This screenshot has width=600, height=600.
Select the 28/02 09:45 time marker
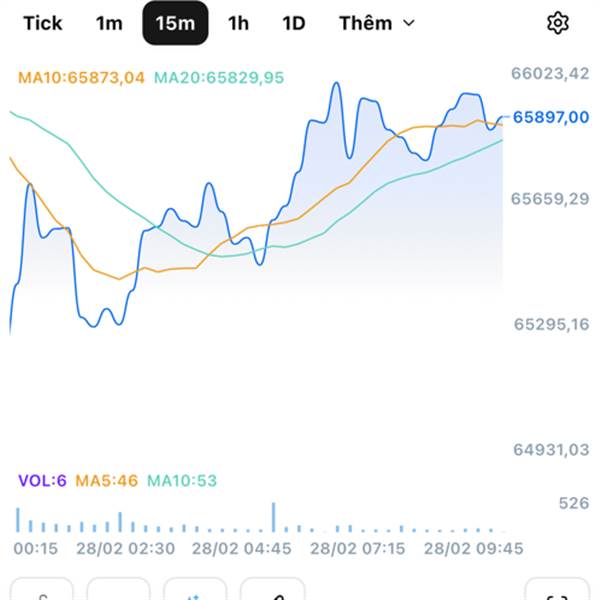[473, 548]
